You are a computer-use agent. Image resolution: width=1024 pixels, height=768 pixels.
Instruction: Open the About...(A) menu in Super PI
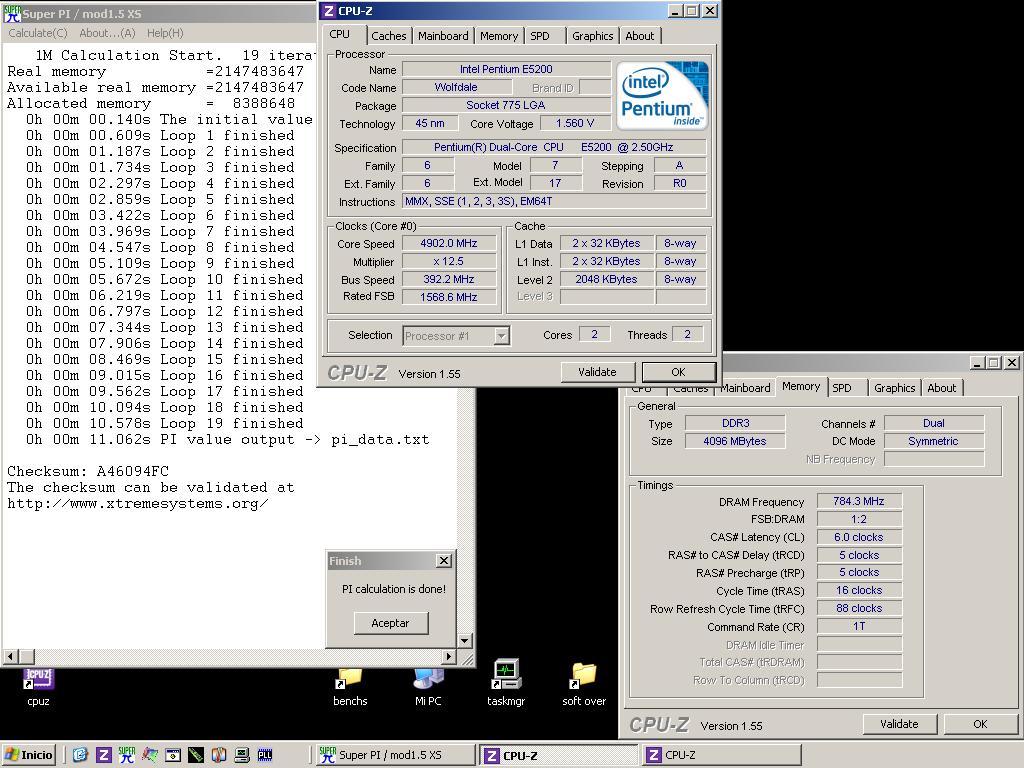(x=107, y=33)
